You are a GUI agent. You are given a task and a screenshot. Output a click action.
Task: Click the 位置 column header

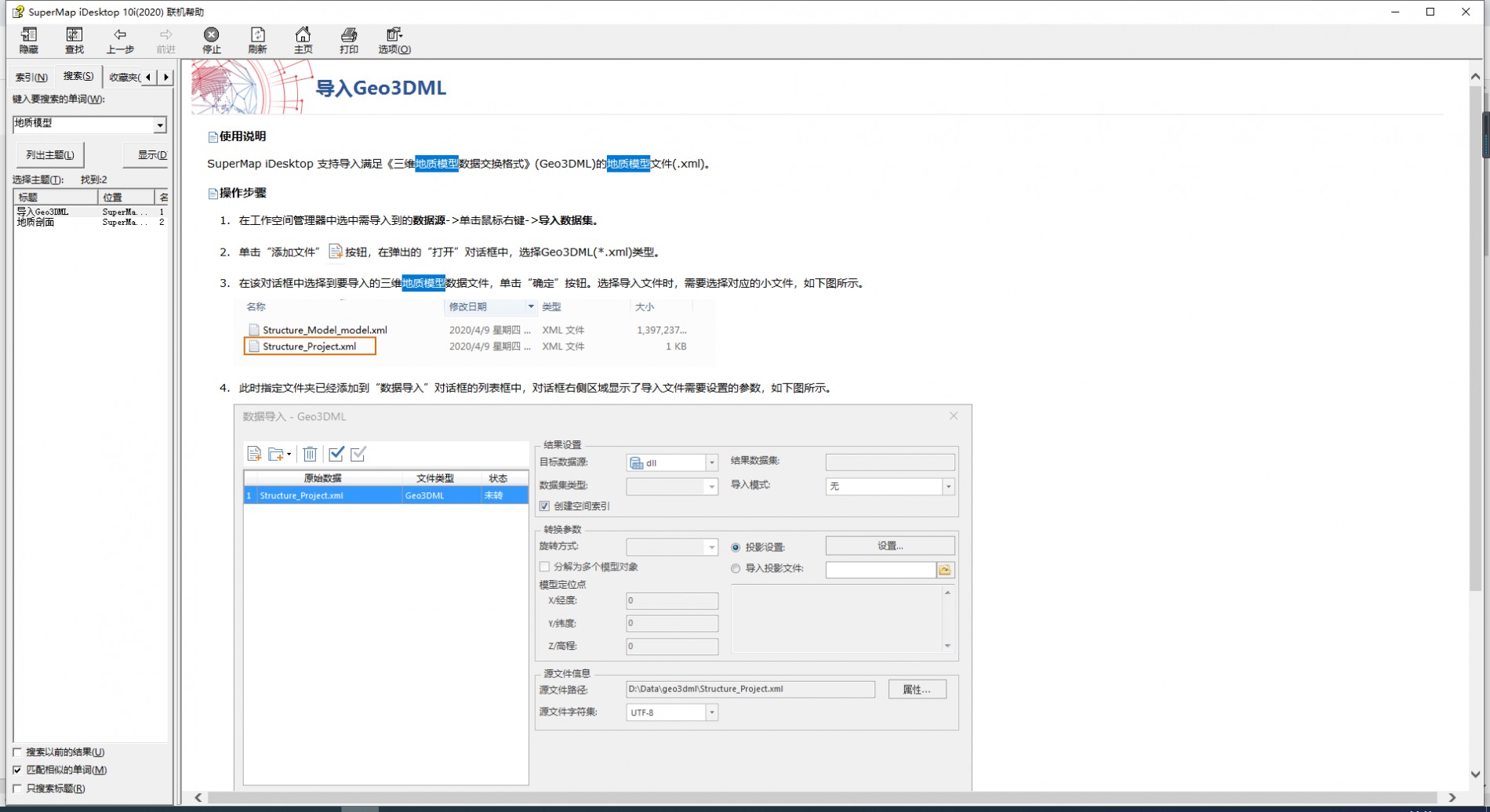(127, 197)
